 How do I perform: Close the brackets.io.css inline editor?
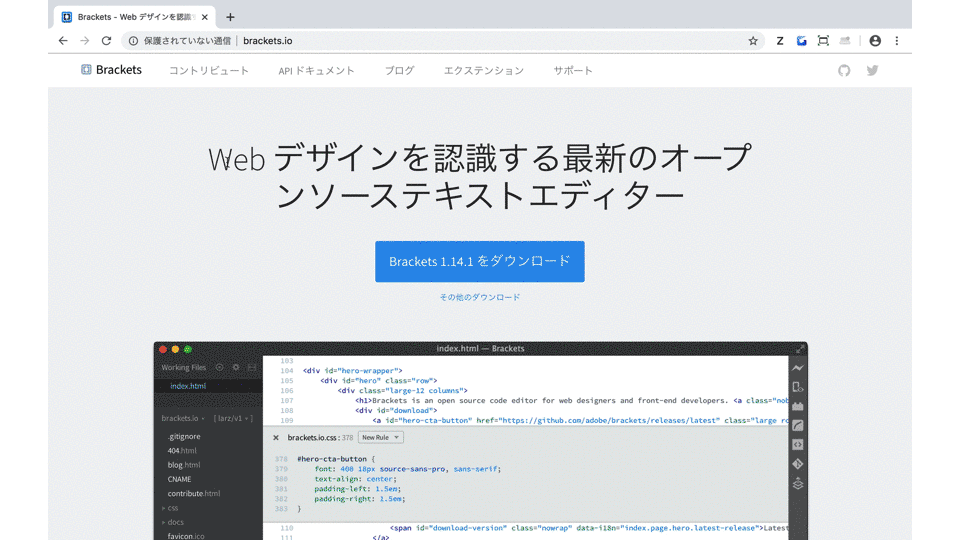tap(276, 438)
